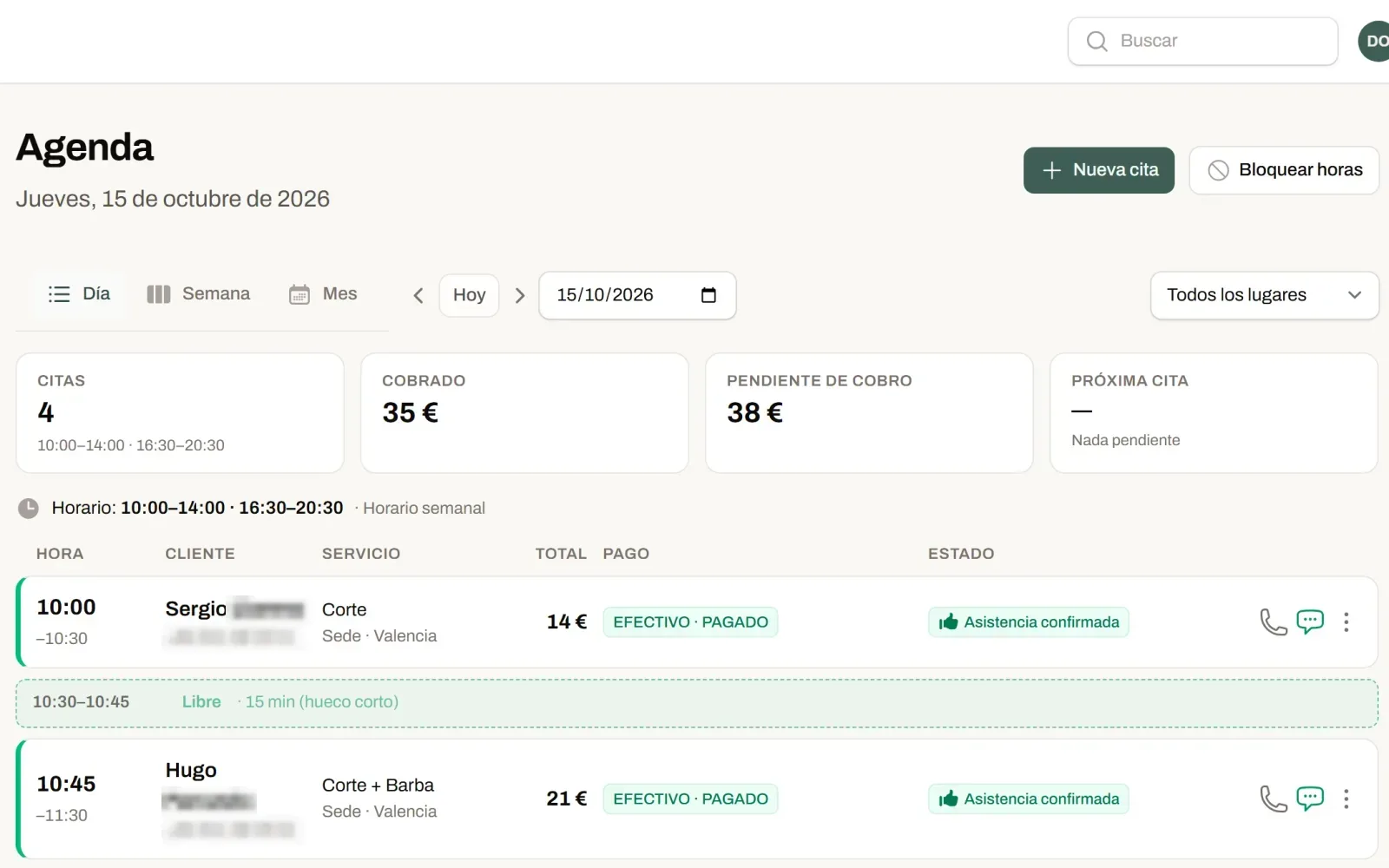1389x868 pixels.
Task: Click the 10:45 appointment time
Action: (x=66, y=784)
